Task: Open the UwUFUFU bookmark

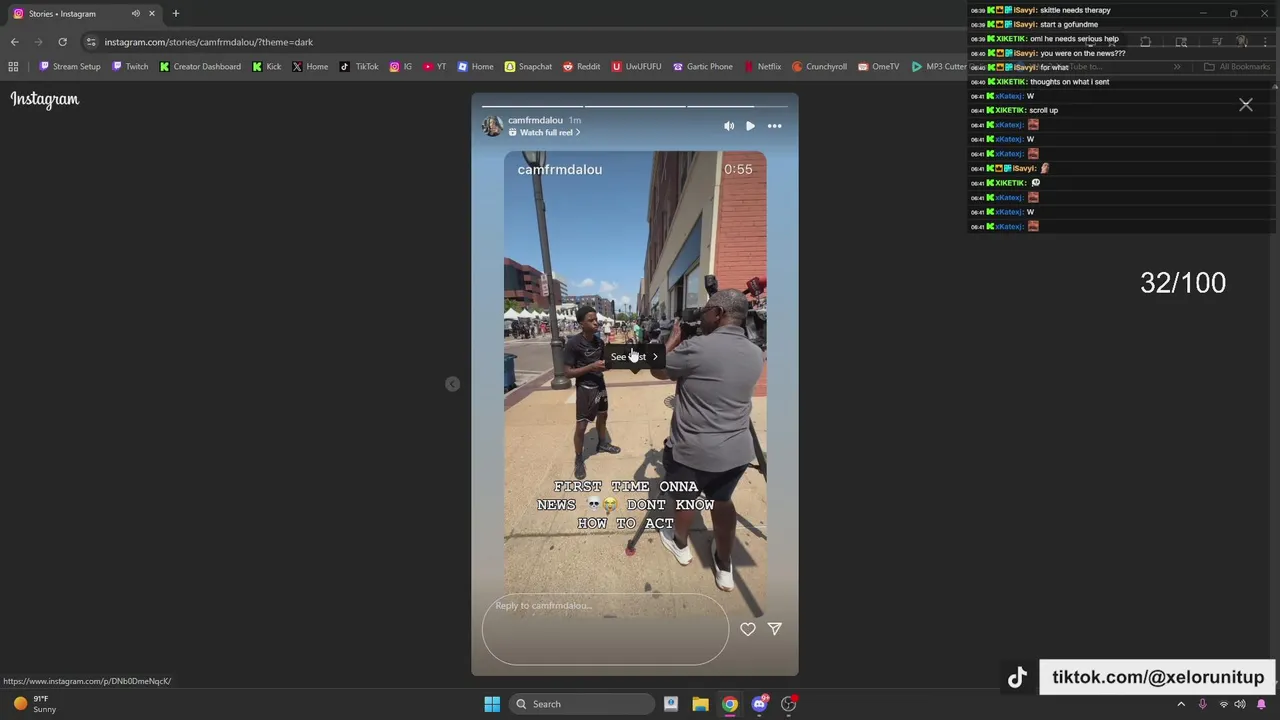Action: coord(637,67)
